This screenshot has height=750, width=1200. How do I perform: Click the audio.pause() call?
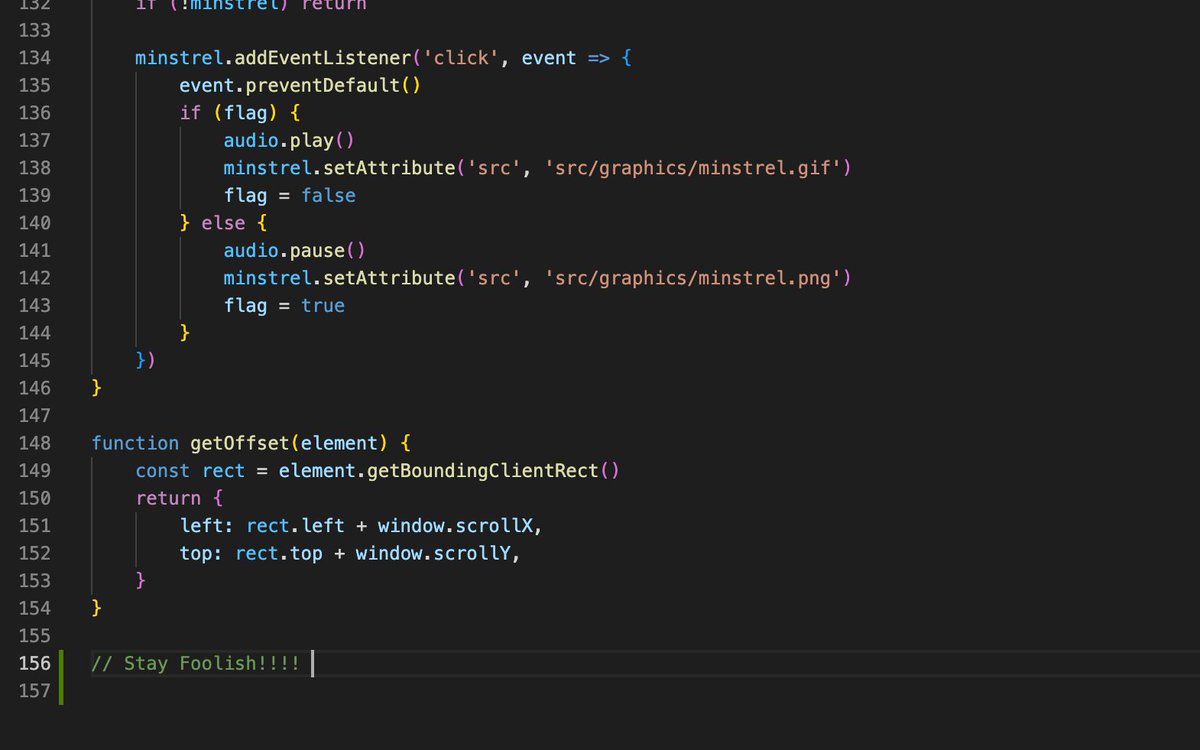295,251
